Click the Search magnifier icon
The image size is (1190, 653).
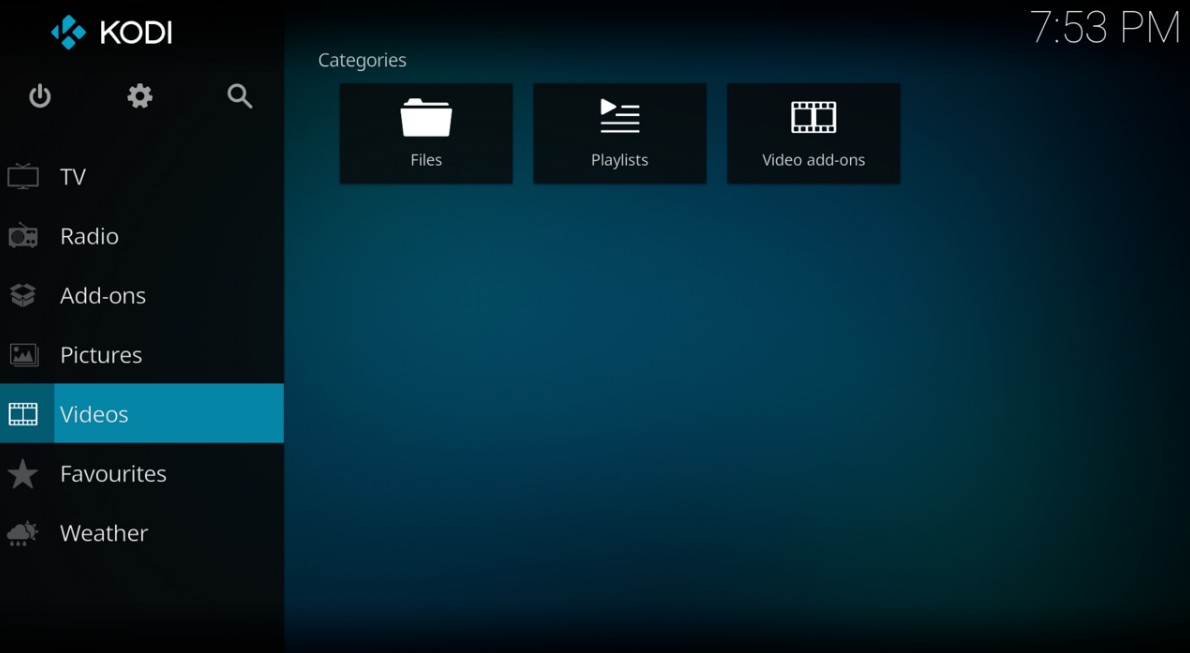239,96
